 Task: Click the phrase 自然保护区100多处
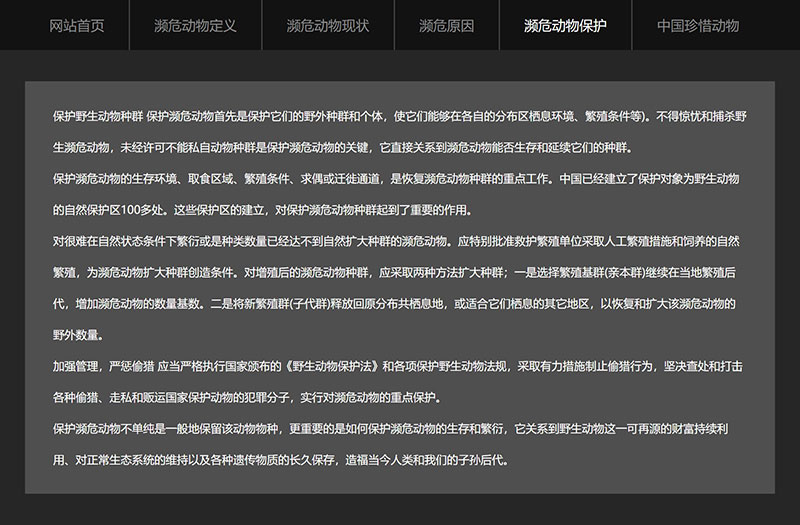[x=118, y=211]
